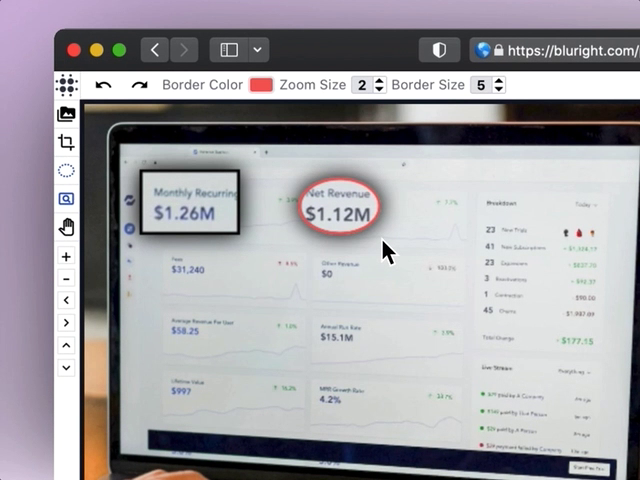Zoom in with the plus button

tap(66, 257)
